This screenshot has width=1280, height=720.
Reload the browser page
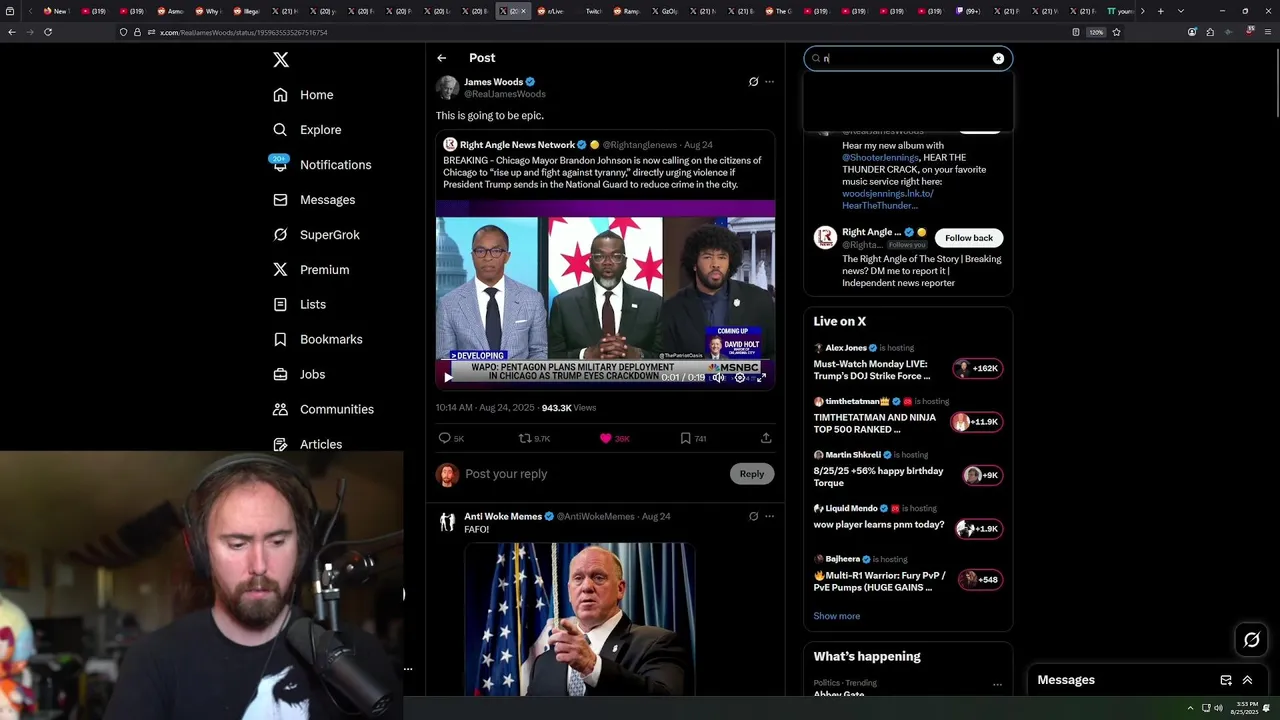tap(48, 32)
